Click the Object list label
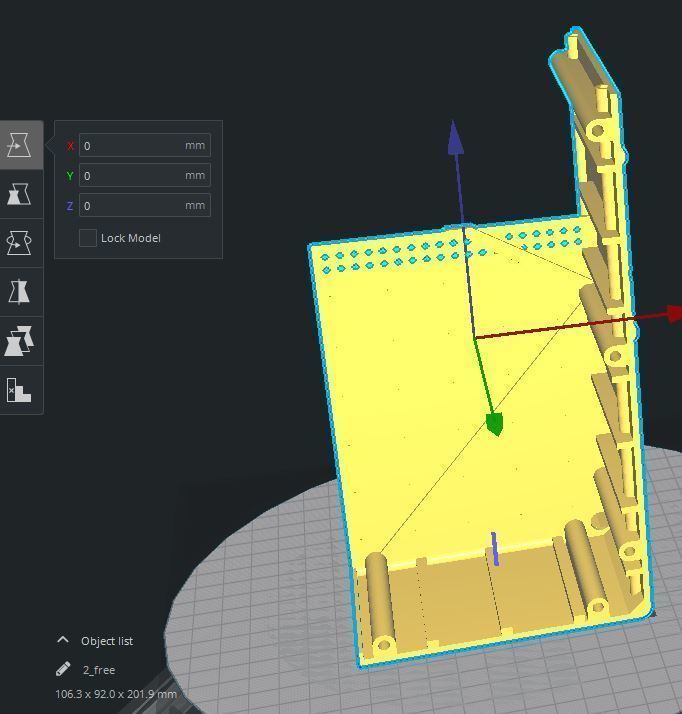The height and width of the screenshot is (714, 682). [107, 641]
